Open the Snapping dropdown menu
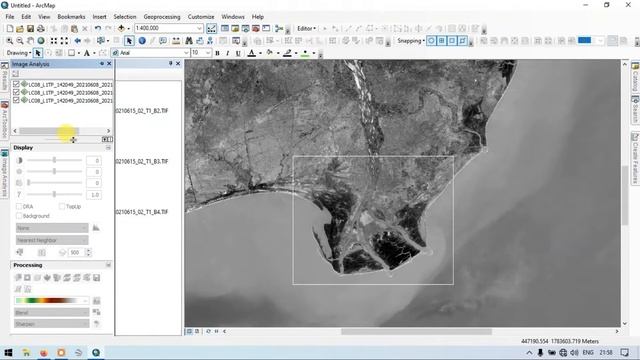This screenshot has width=640, height=360. 411,41
